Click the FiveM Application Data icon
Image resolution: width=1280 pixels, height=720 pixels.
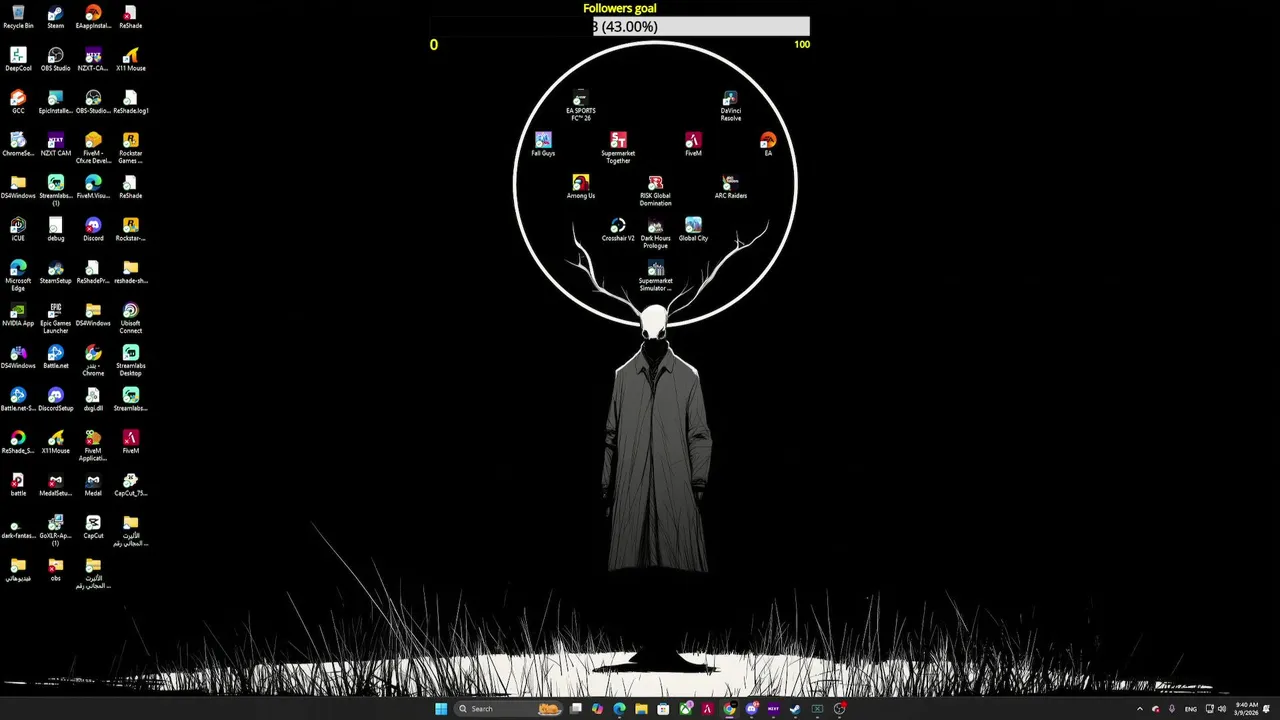[x=93, y=445]
